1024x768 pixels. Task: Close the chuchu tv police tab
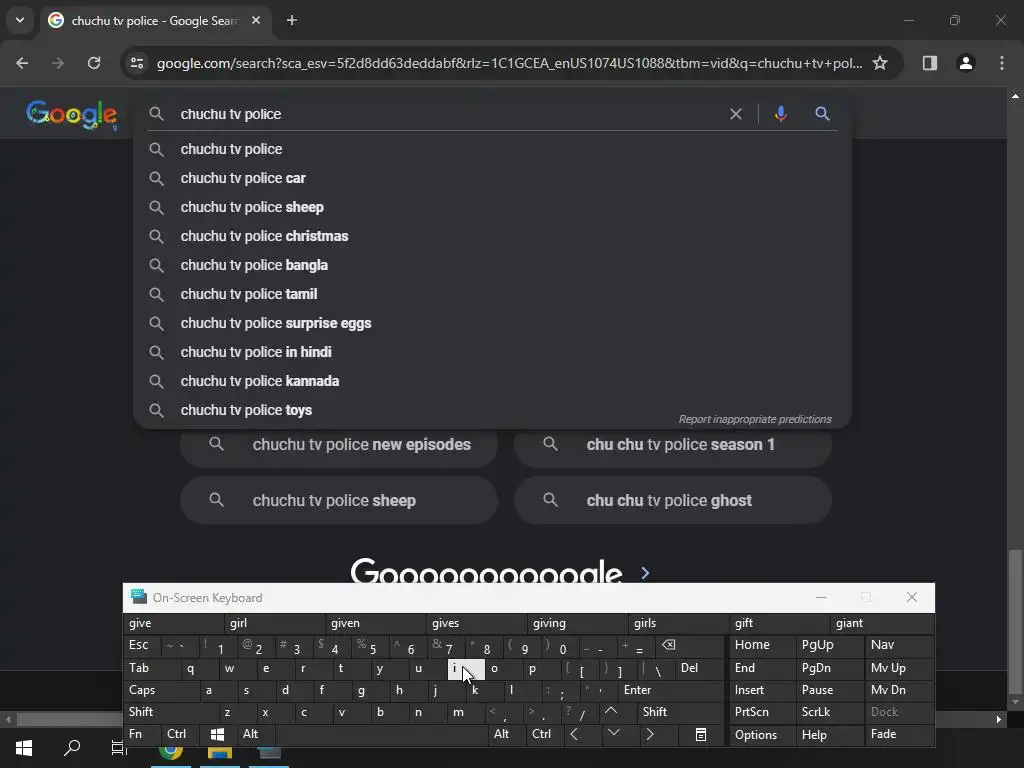click(256, 20)
